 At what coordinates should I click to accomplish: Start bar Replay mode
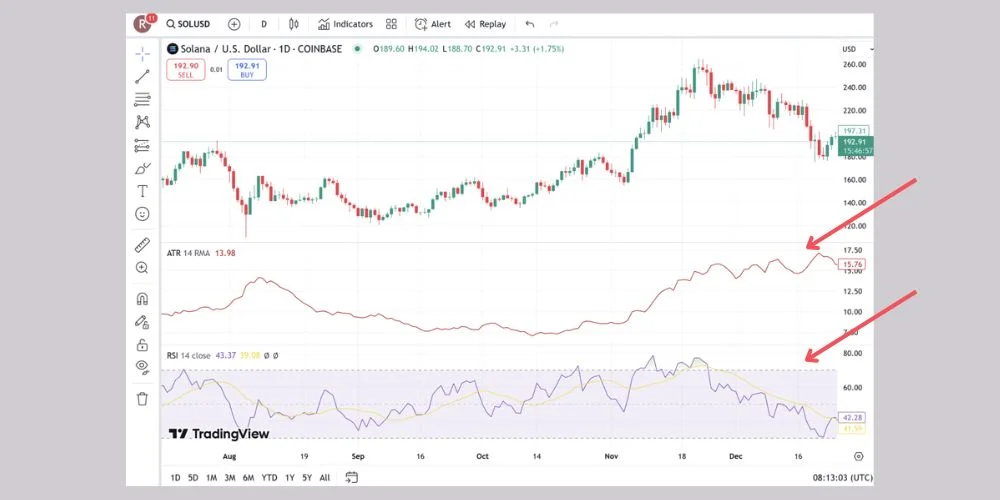point(485,24)
